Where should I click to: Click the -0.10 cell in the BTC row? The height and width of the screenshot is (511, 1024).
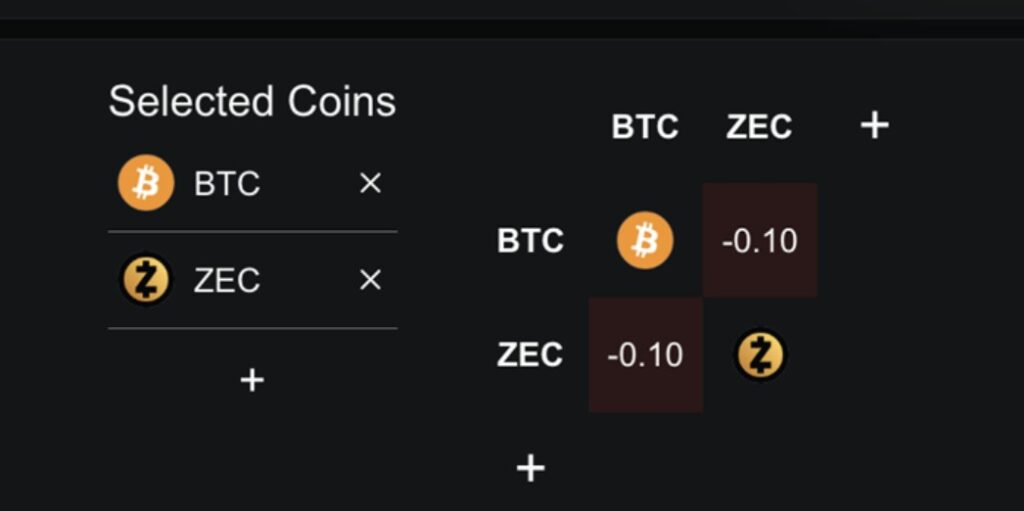[x=760, y=241]
